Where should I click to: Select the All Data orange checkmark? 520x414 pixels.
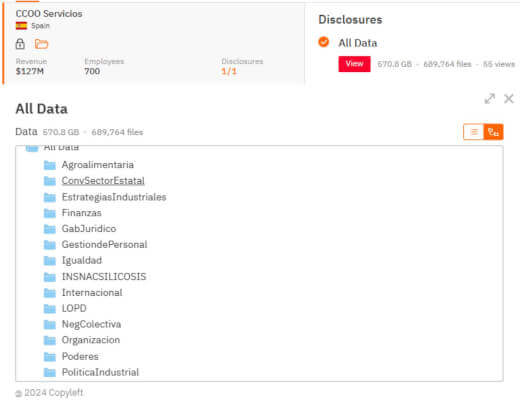click(323, 42)
